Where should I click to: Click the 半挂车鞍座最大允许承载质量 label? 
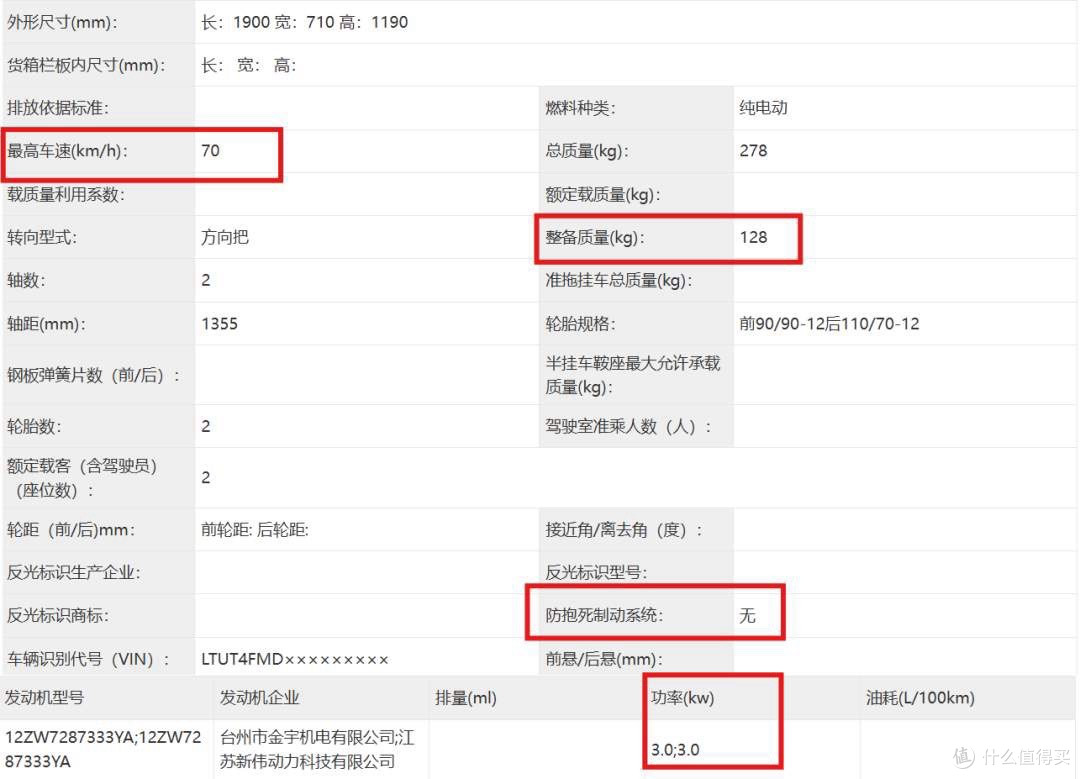pos(632,375)
